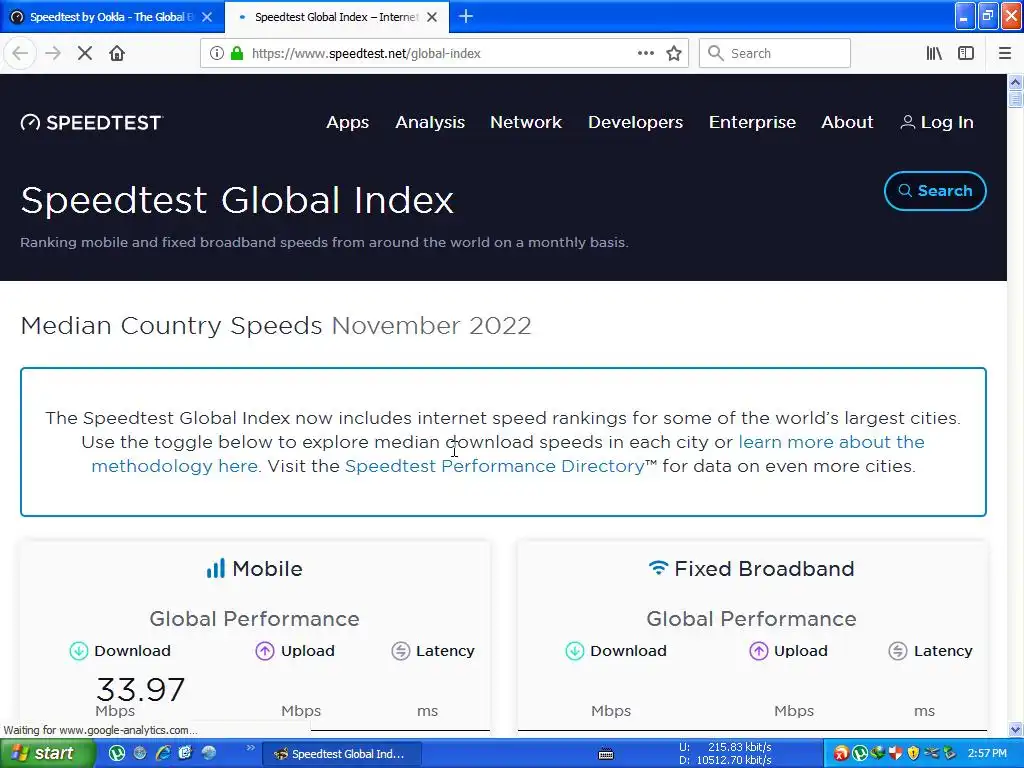Bookmark this page with the star icon
The width and height of the screenshot is (1024, 768).
click(x=674, y=53)
